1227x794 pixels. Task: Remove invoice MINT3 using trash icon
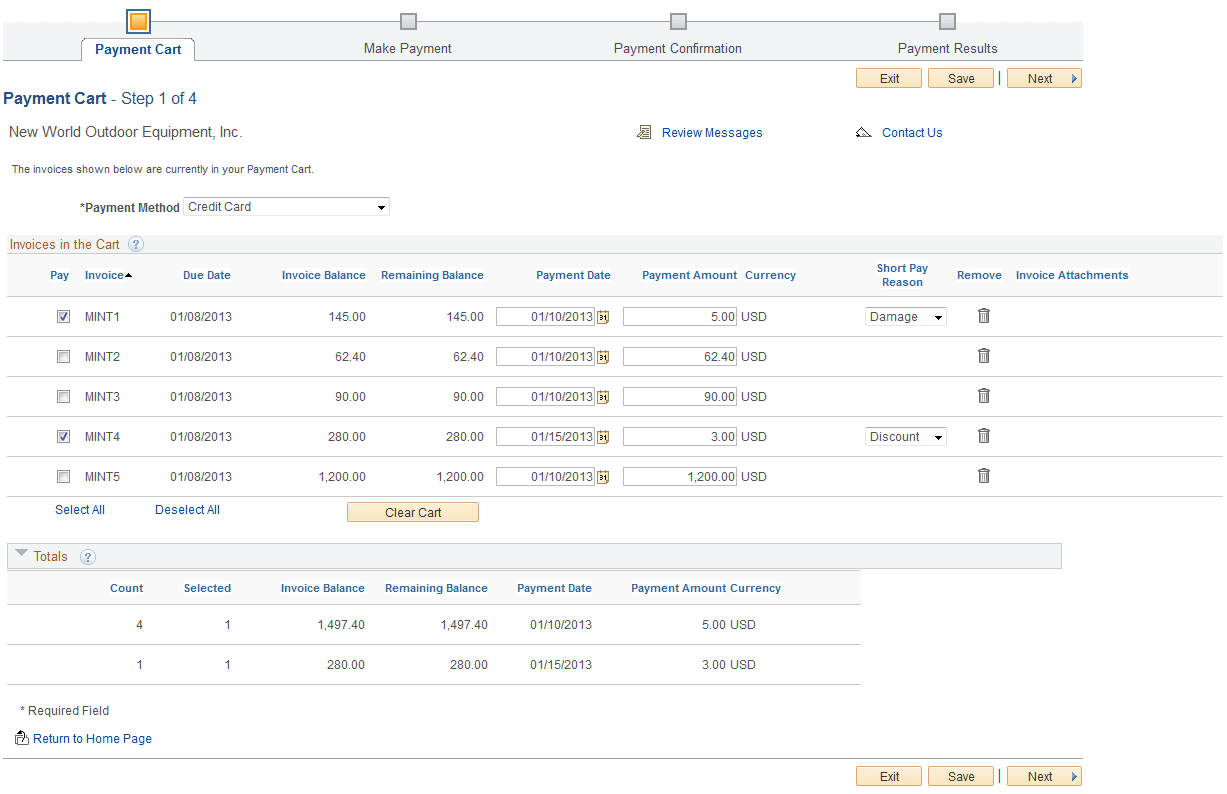pyautogui.click(x=983, y=395)
